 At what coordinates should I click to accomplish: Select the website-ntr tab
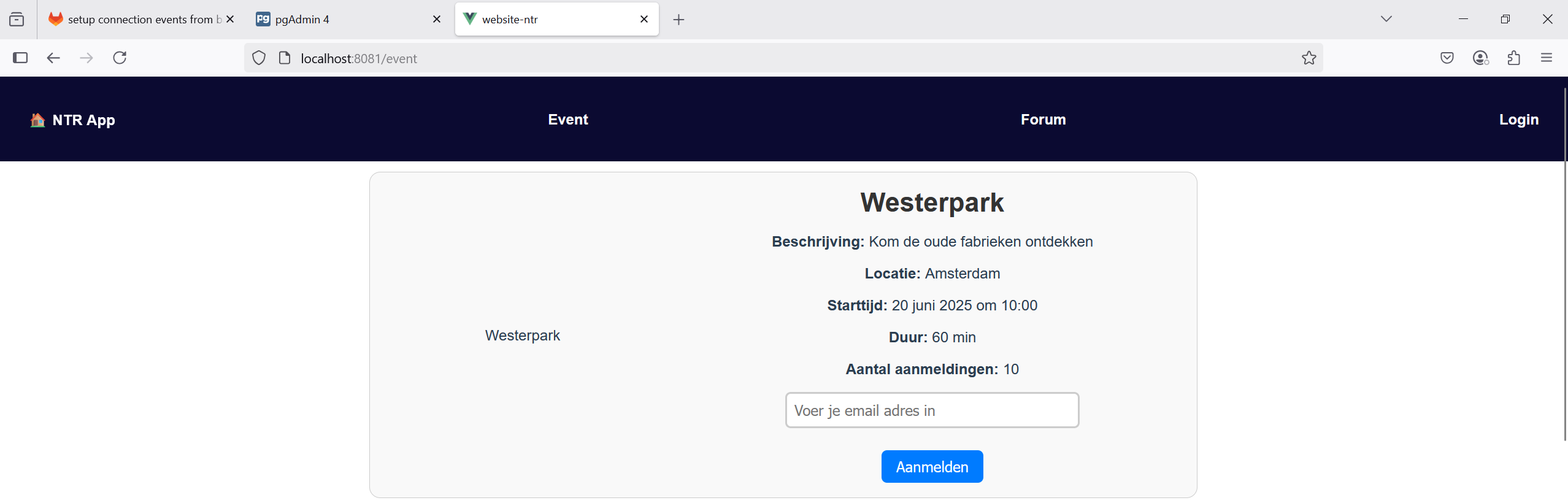[556, 19]
